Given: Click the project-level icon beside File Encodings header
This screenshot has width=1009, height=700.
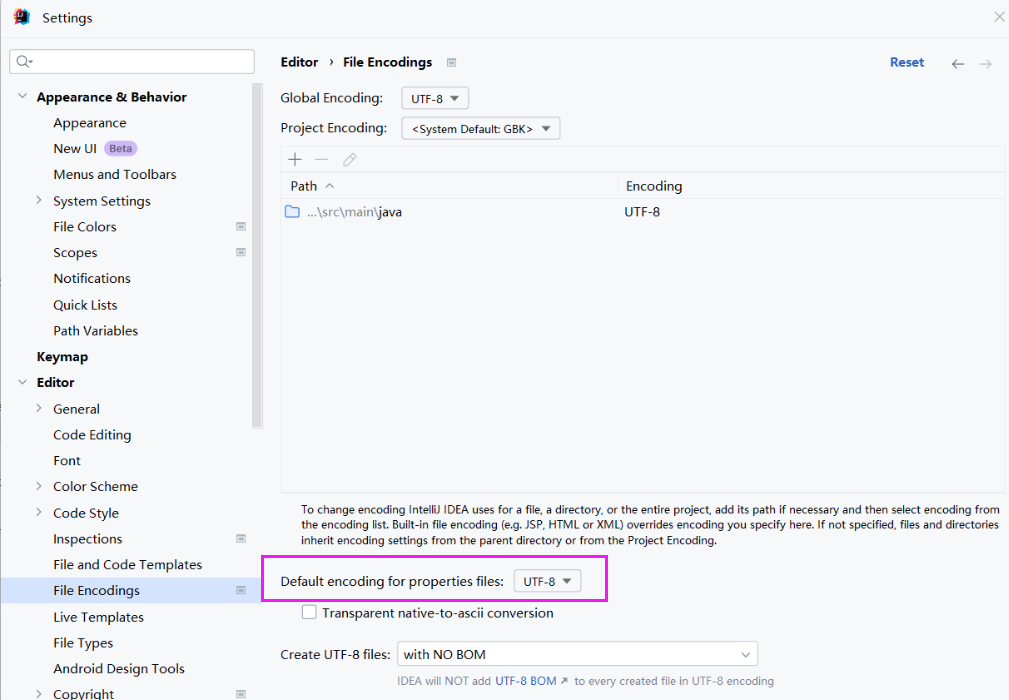Looking at the screenshot, I should 452,62.
